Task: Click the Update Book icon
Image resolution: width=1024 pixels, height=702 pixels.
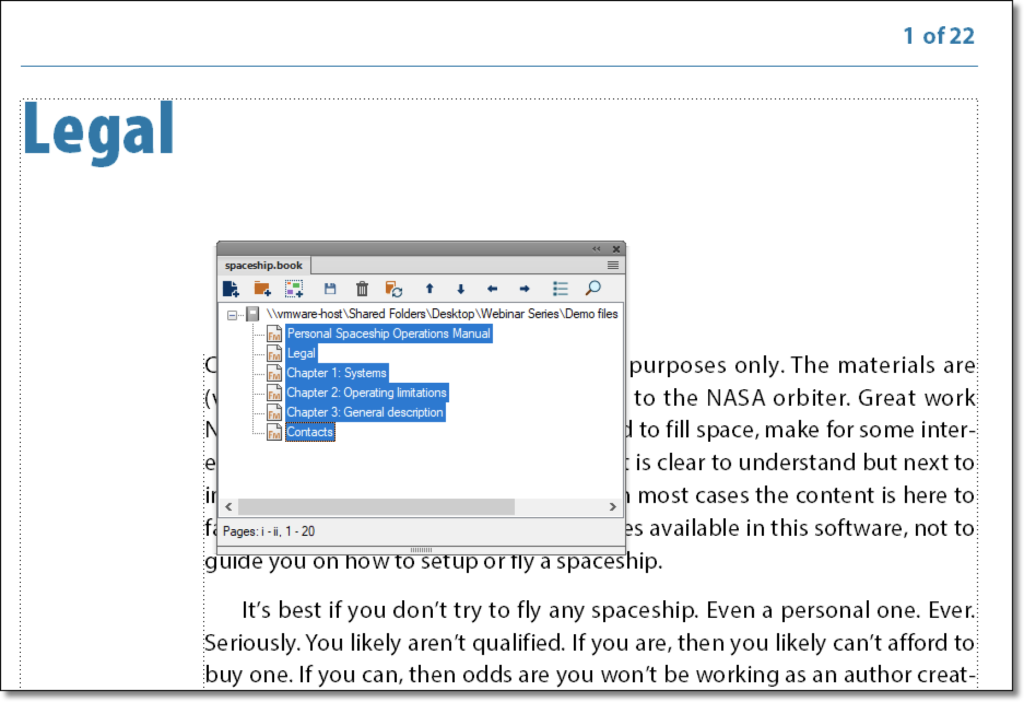Action: click(394, 289)
